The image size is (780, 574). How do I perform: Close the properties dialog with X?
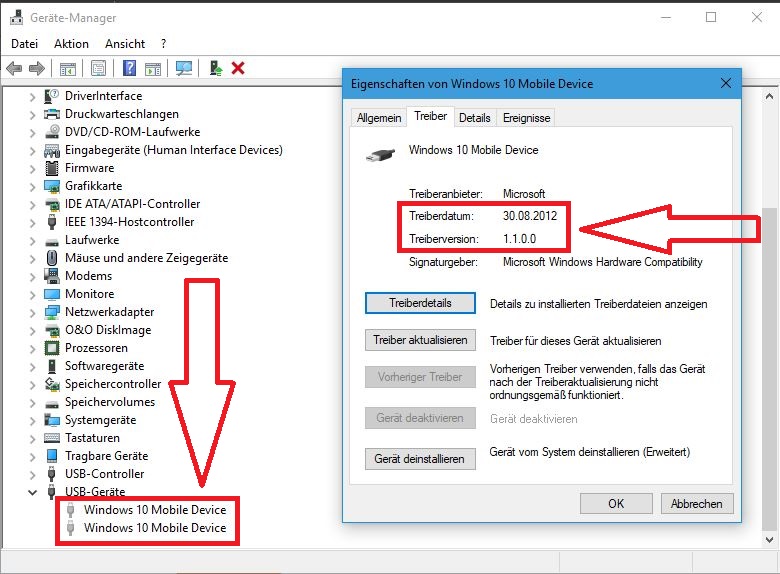(x=726, y=83)
